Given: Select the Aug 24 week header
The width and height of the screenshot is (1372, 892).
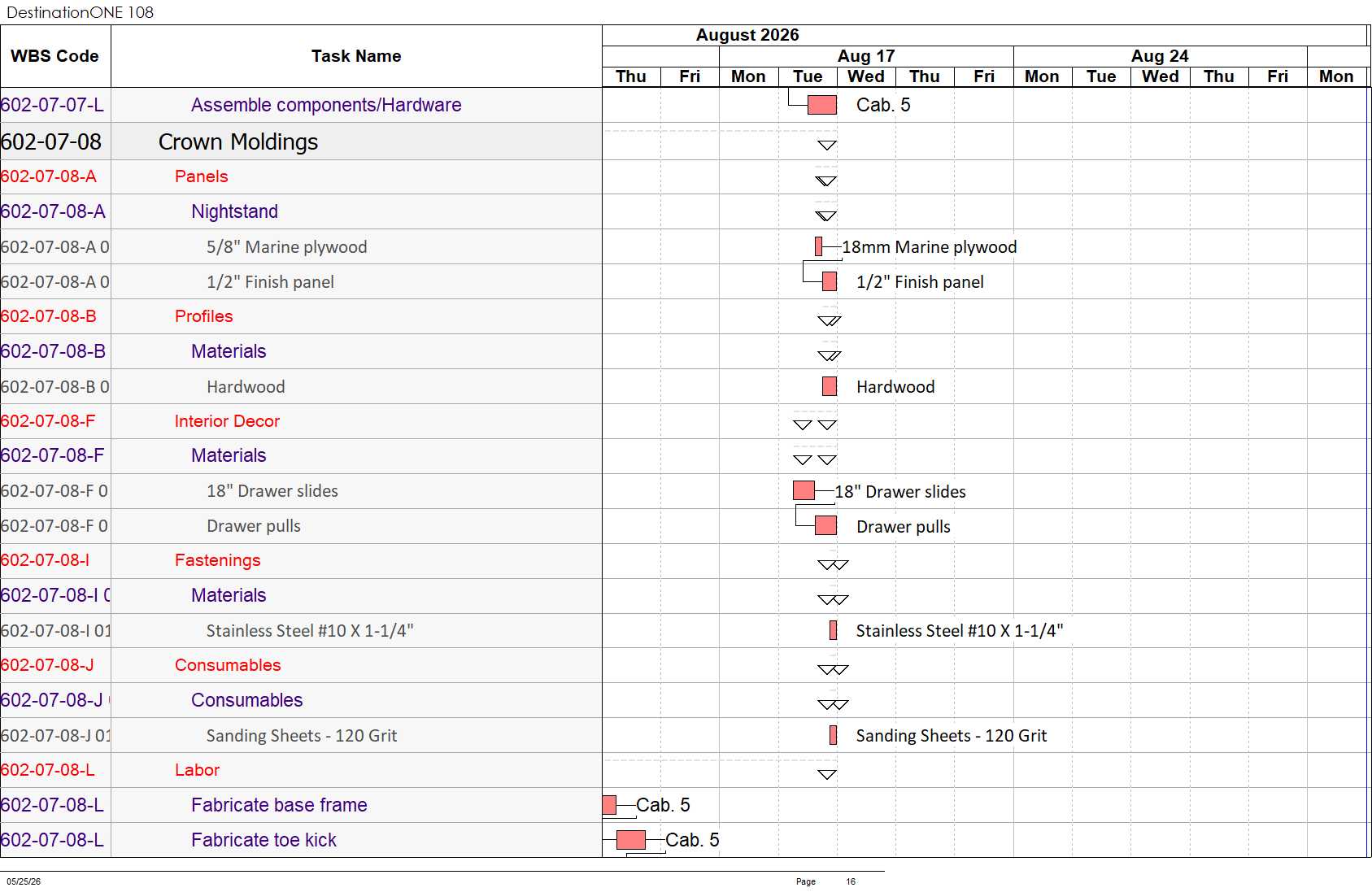Looking at the screenshot, I should pos(1160,56).
